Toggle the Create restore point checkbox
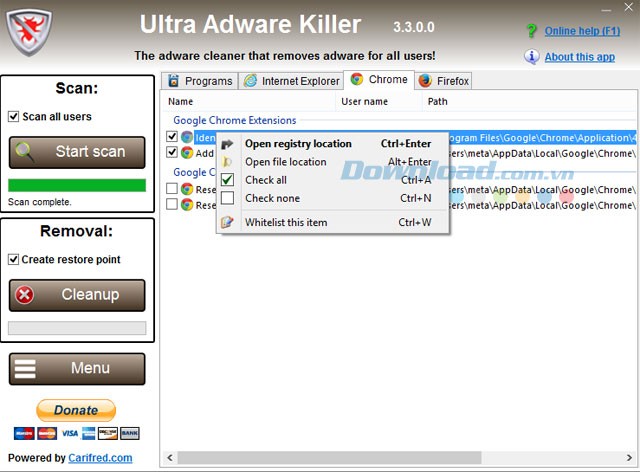640x472 pixels. coord(13,259)
